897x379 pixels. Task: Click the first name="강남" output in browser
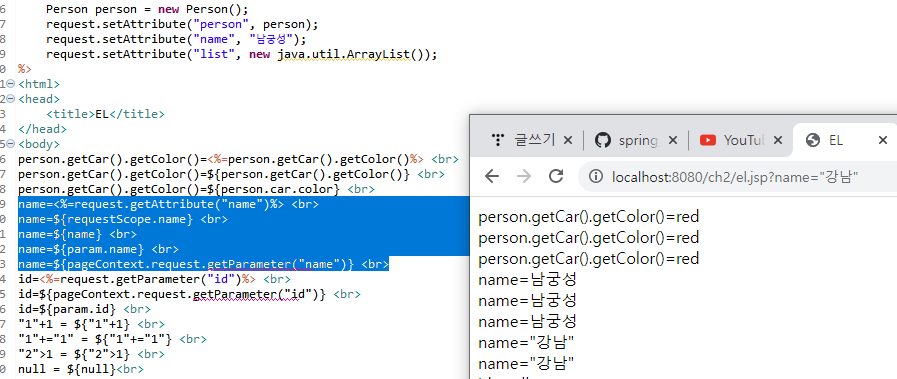pos(526,342)
